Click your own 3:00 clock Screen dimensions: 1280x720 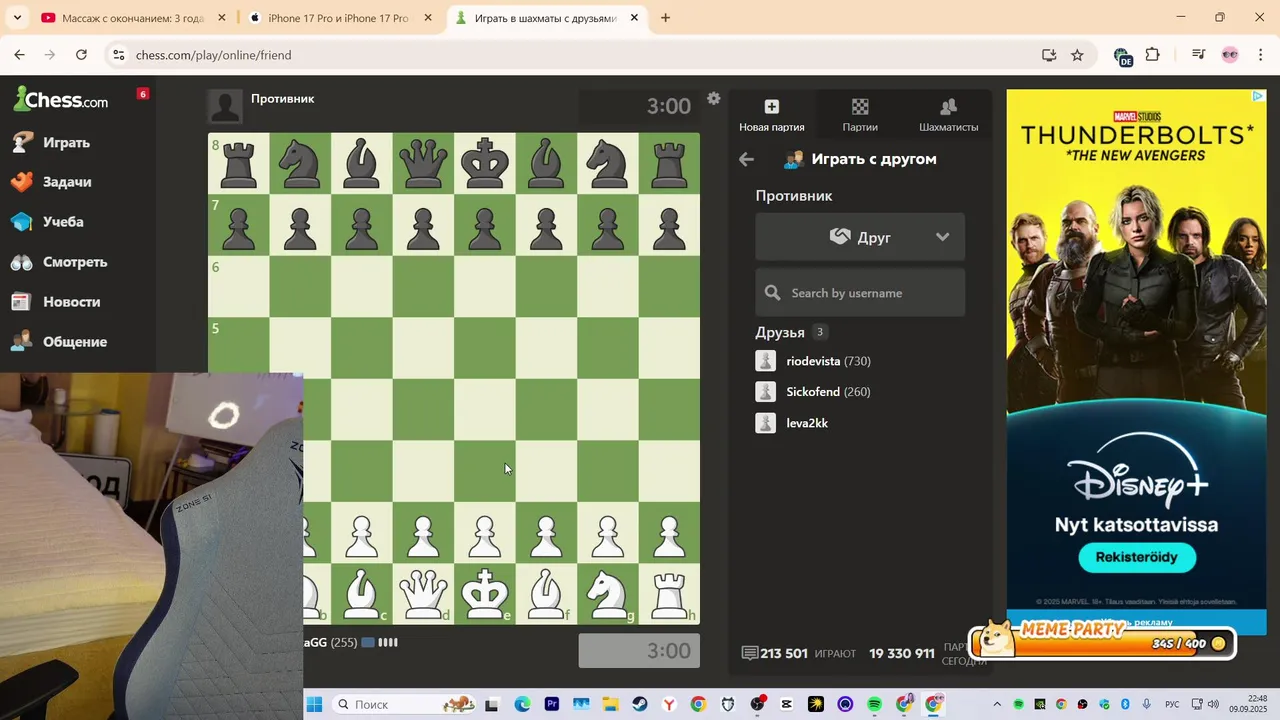[639, 651]
